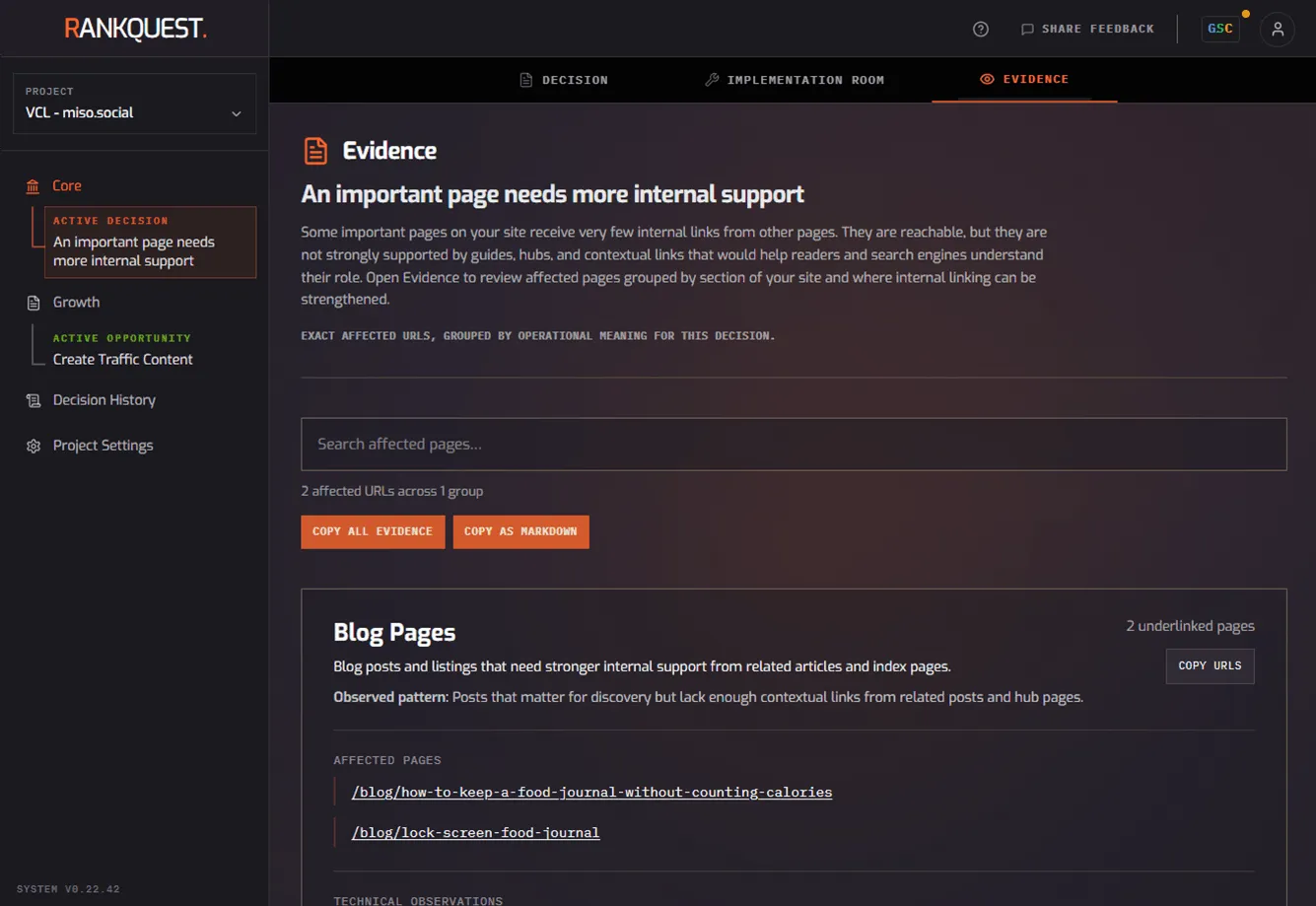Click the RankQuest logo
Screen dimensions: 1316x906
pyautogui.click(x=135, y=29)
